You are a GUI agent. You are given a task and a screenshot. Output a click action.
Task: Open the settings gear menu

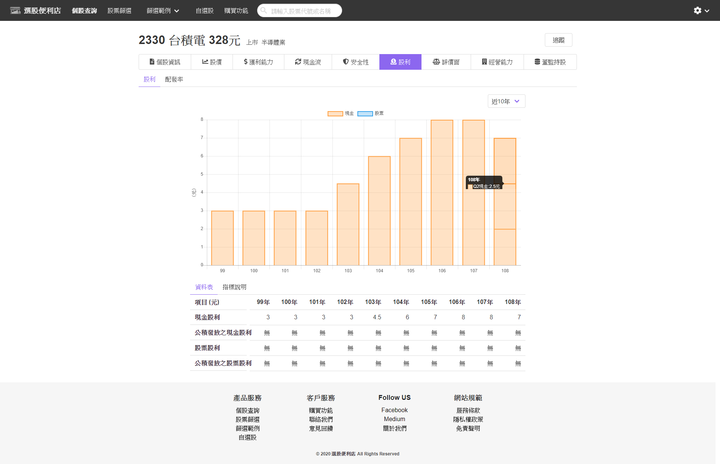coord(701,10)
